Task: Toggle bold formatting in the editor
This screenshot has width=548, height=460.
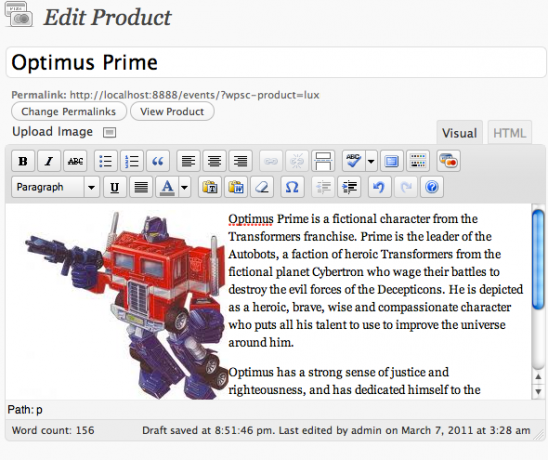Action: pyautogui.click(x=23, y=161)
